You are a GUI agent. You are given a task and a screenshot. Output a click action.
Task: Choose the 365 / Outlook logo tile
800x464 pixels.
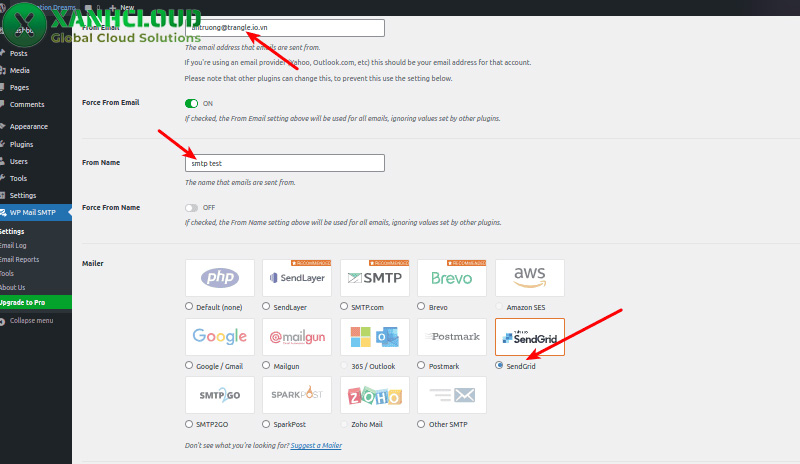point(374,337)
